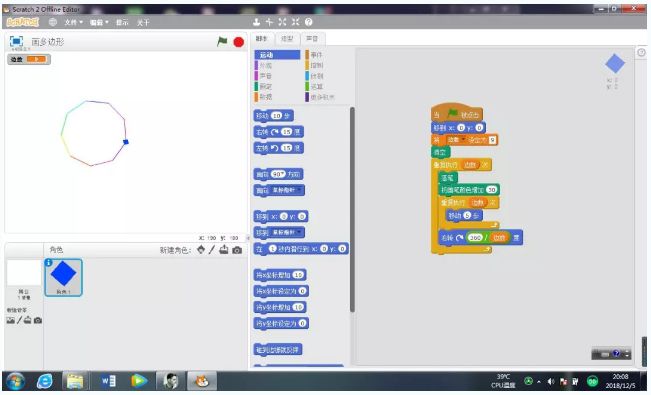Switch to the sounds tab
Viewport: 651px width, 395px height.
(x=312, y=39)
